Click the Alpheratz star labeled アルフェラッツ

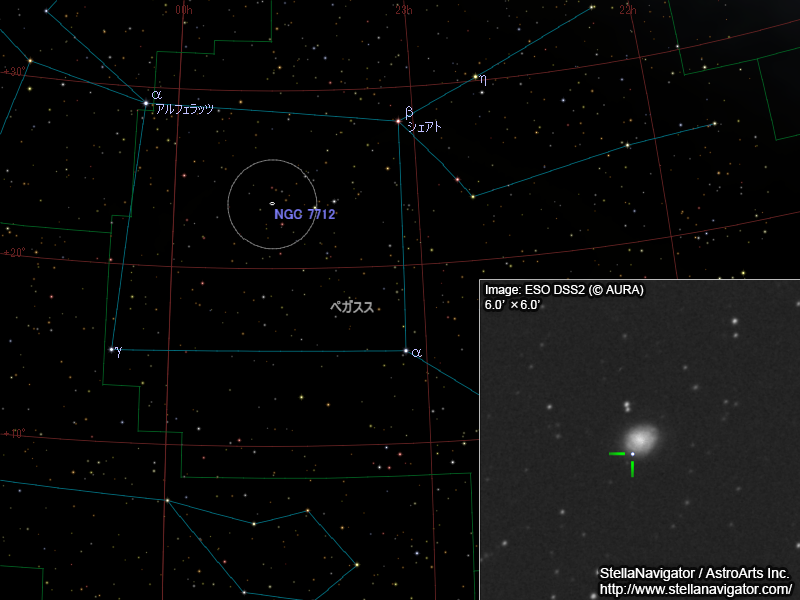(146, 103)
